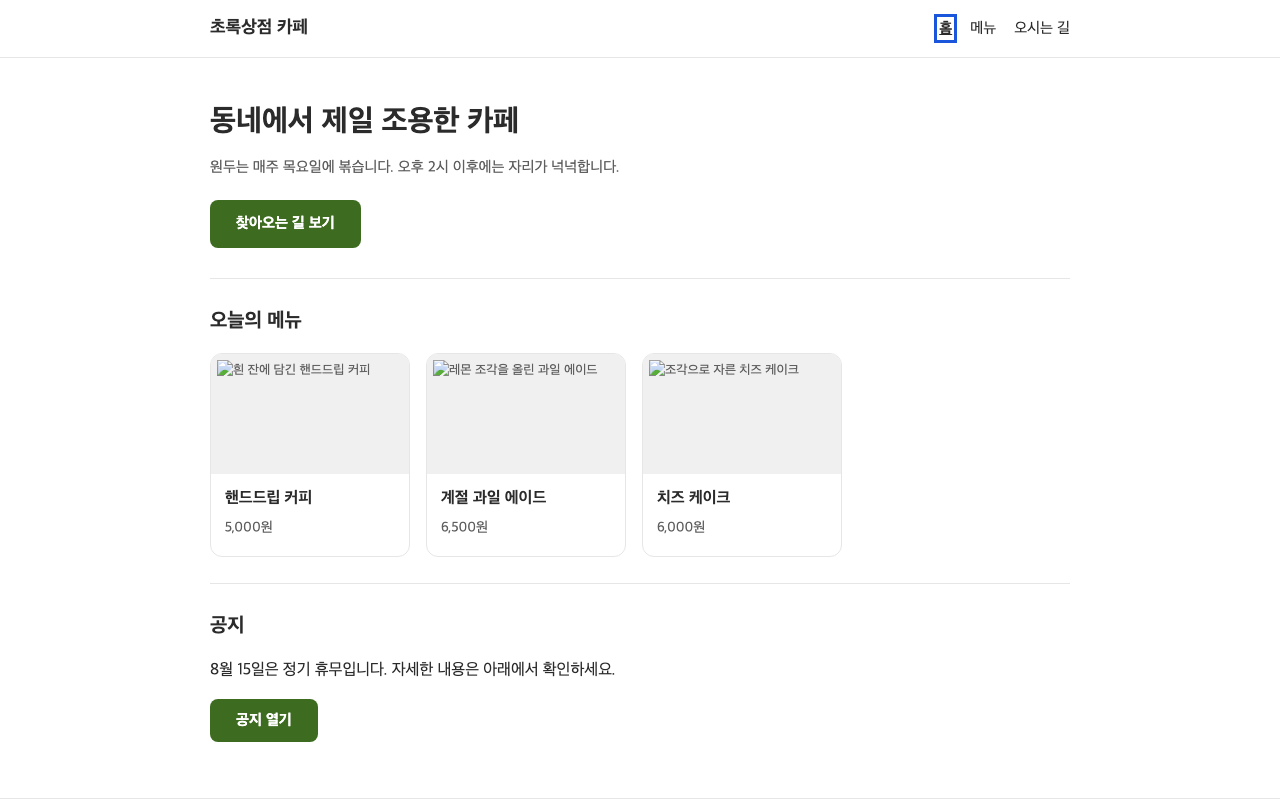Click the 5,000원 price label
1280x800 pixels.
249,527
